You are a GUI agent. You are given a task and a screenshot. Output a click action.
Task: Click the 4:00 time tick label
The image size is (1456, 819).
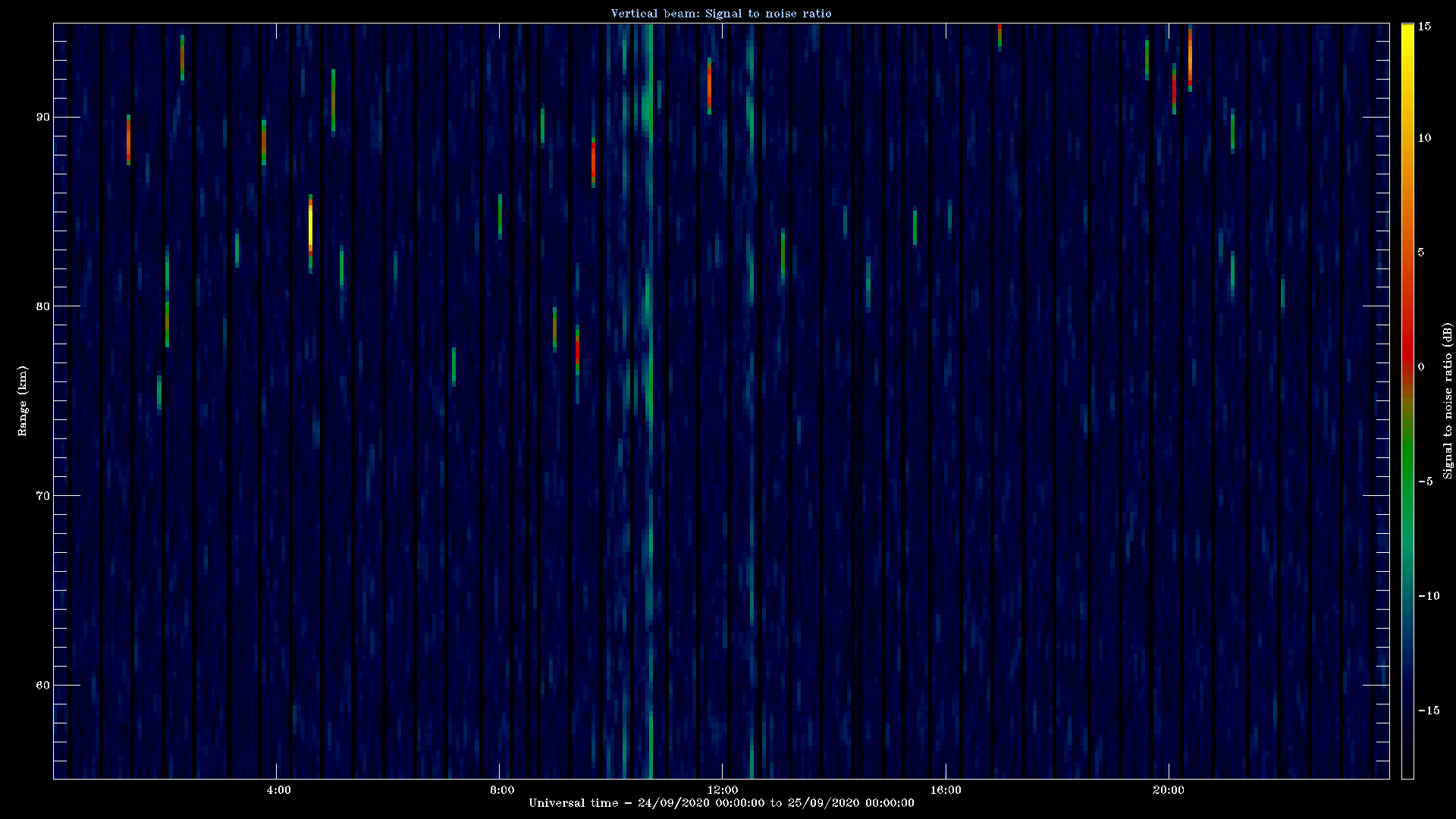point(278,790)
